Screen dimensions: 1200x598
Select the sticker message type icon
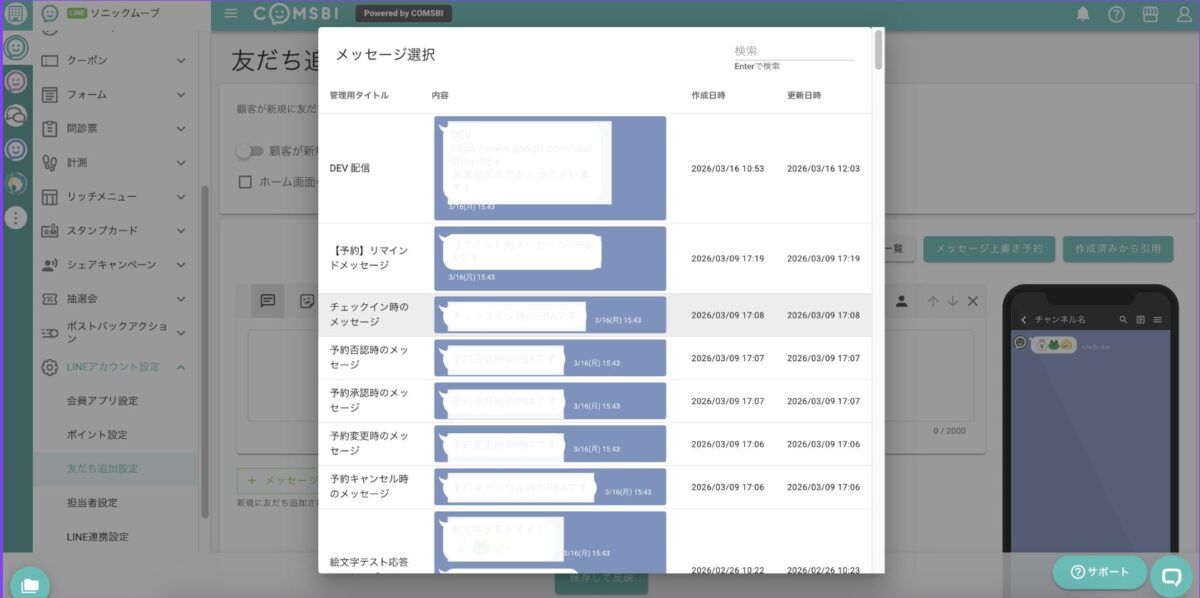tap(307, 301)
